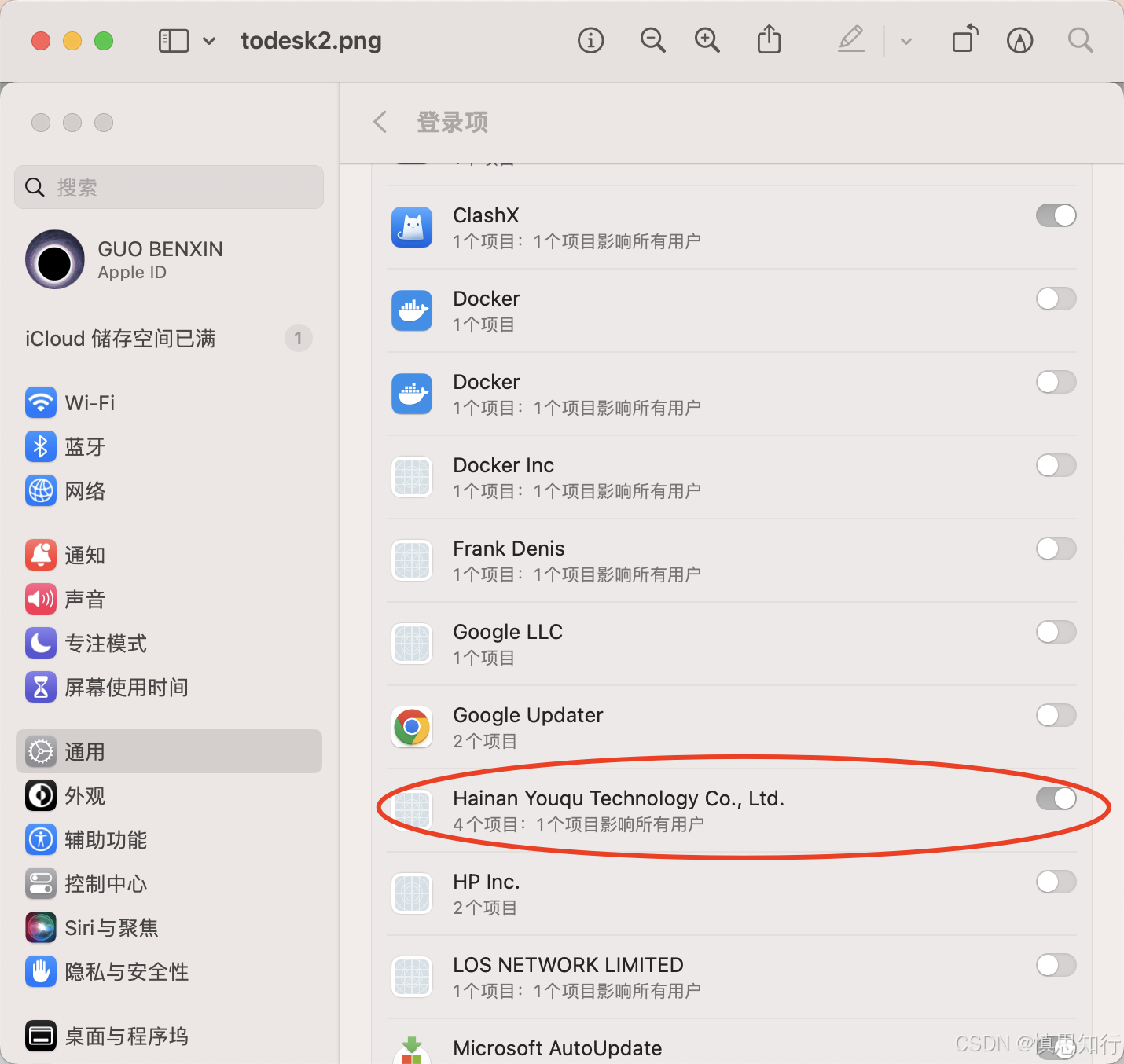
Task: Open 蓝牙 Bluetooth settings
Action: (x=169, y=447)
